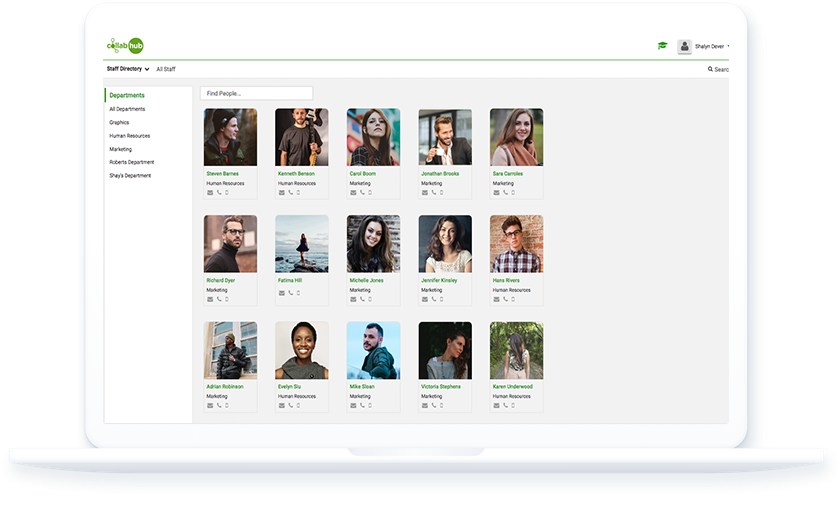
Task: Open the graduation cap training icon
Action: coord(663,46)
